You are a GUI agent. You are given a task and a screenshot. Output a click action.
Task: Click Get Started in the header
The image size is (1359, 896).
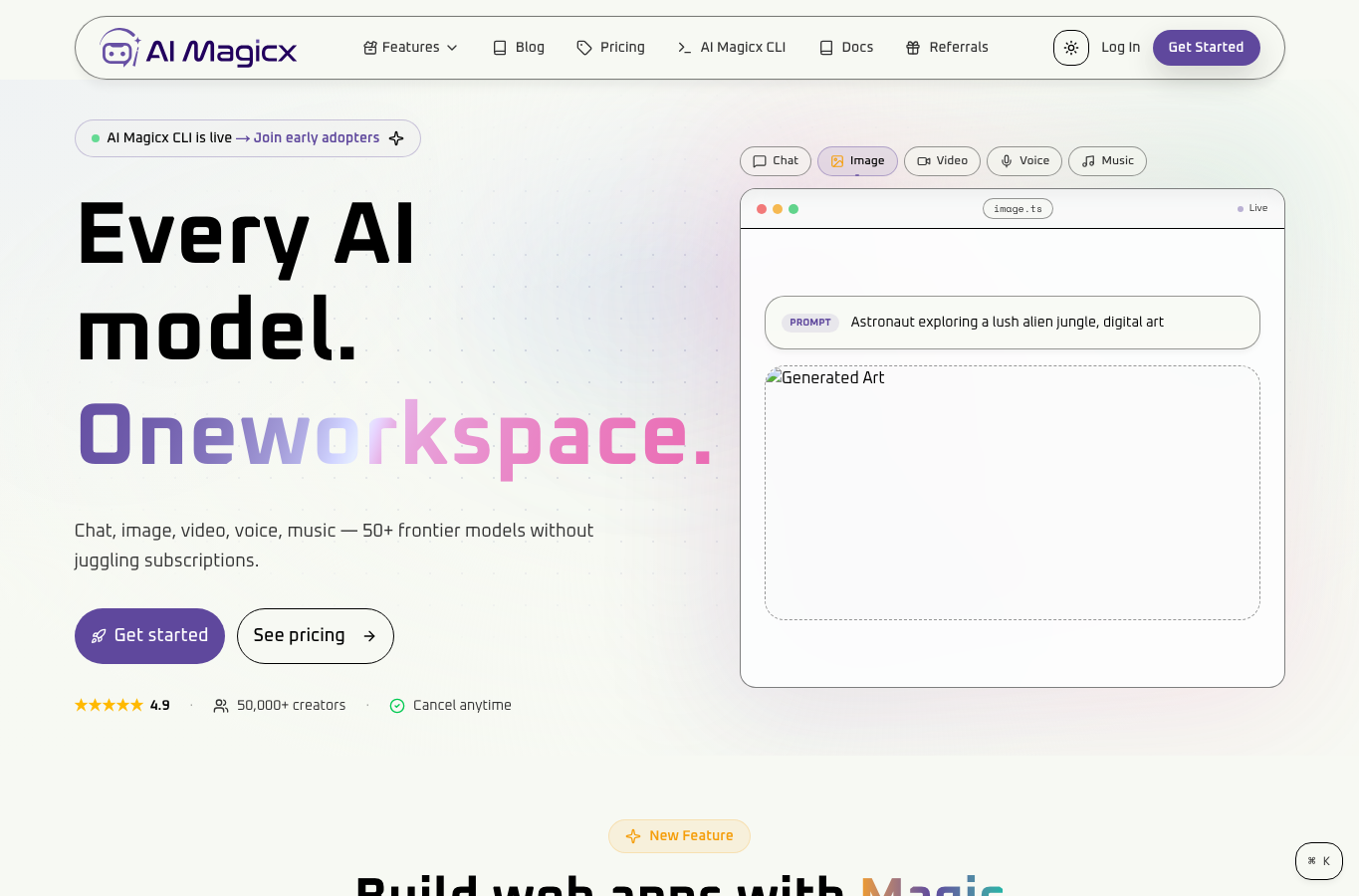pyautogui.click(x=1206, y=48)
